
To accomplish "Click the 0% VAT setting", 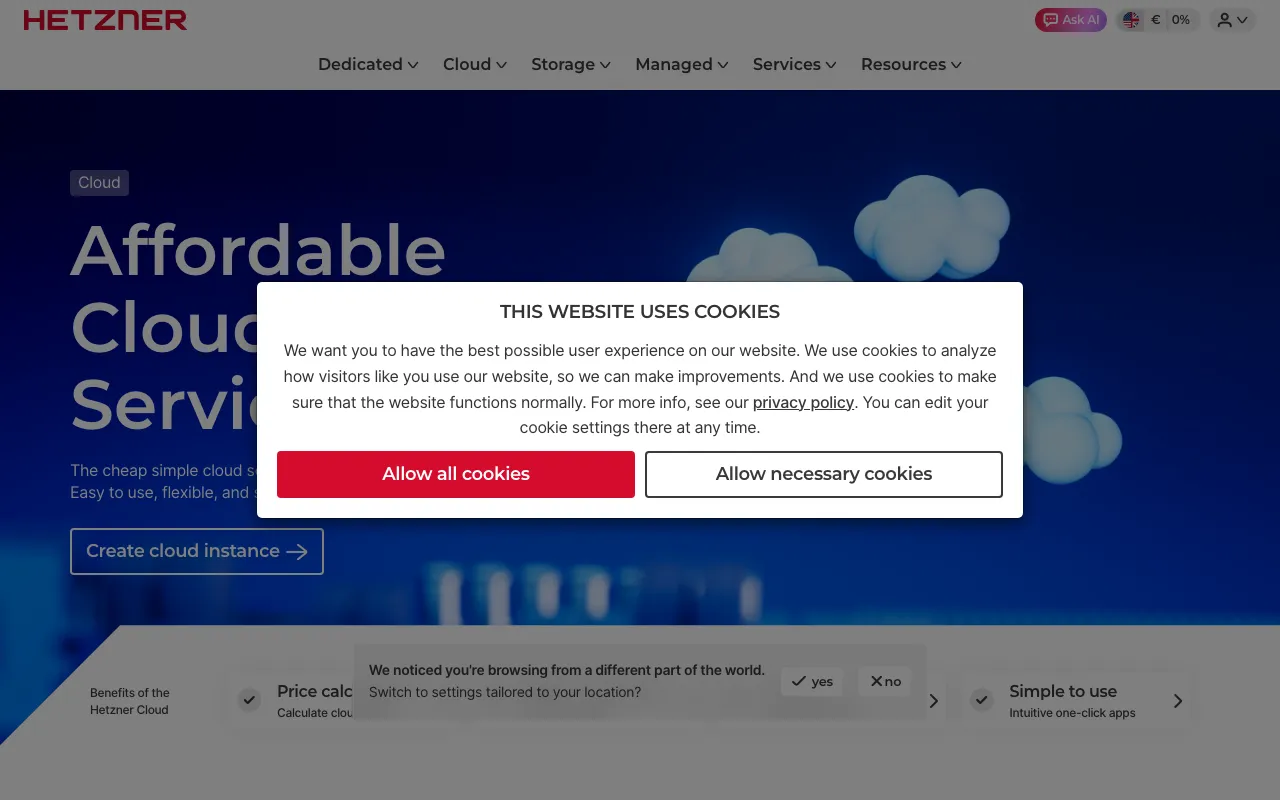I will 1181,20.
